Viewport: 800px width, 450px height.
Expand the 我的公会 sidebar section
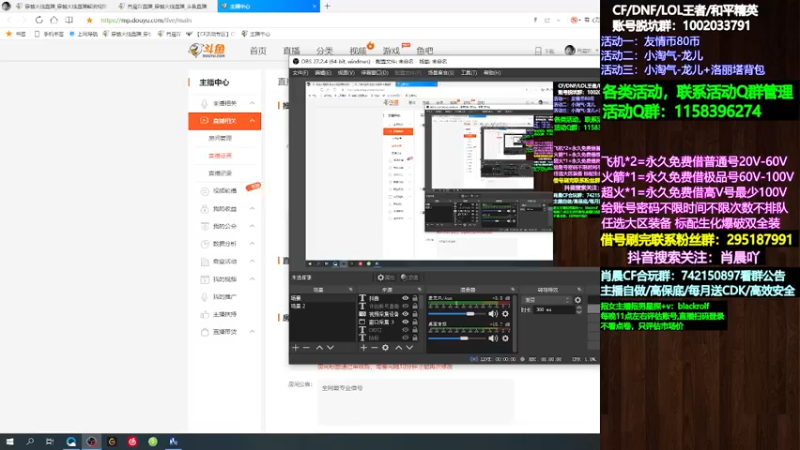tap(252, 226)
